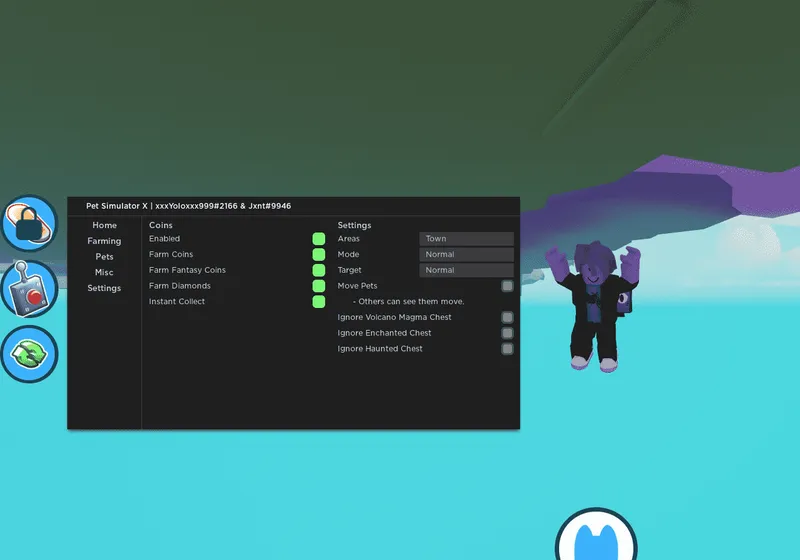Viewport: 800px width, 560px height.
Task: Toggle the Coins Enabled switch
Action: [x=319, y=239]
